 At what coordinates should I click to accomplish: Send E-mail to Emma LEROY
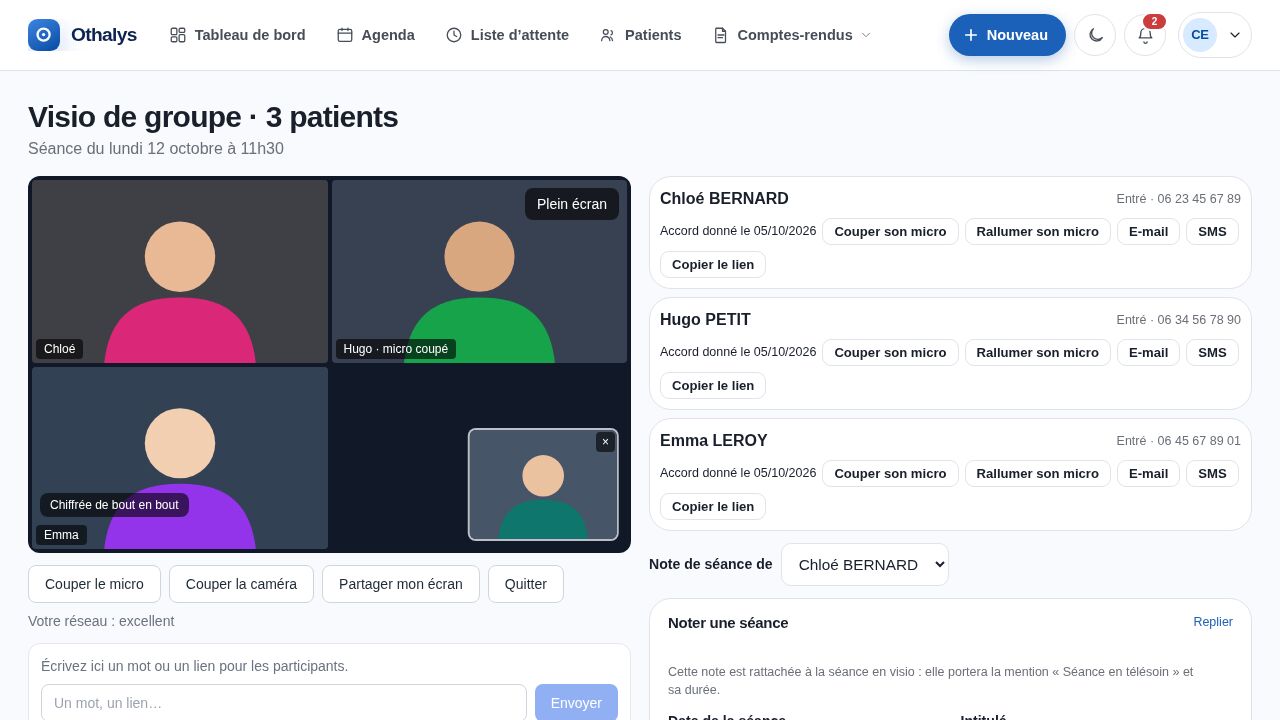pyautogui.click(x=1148, y=473)
